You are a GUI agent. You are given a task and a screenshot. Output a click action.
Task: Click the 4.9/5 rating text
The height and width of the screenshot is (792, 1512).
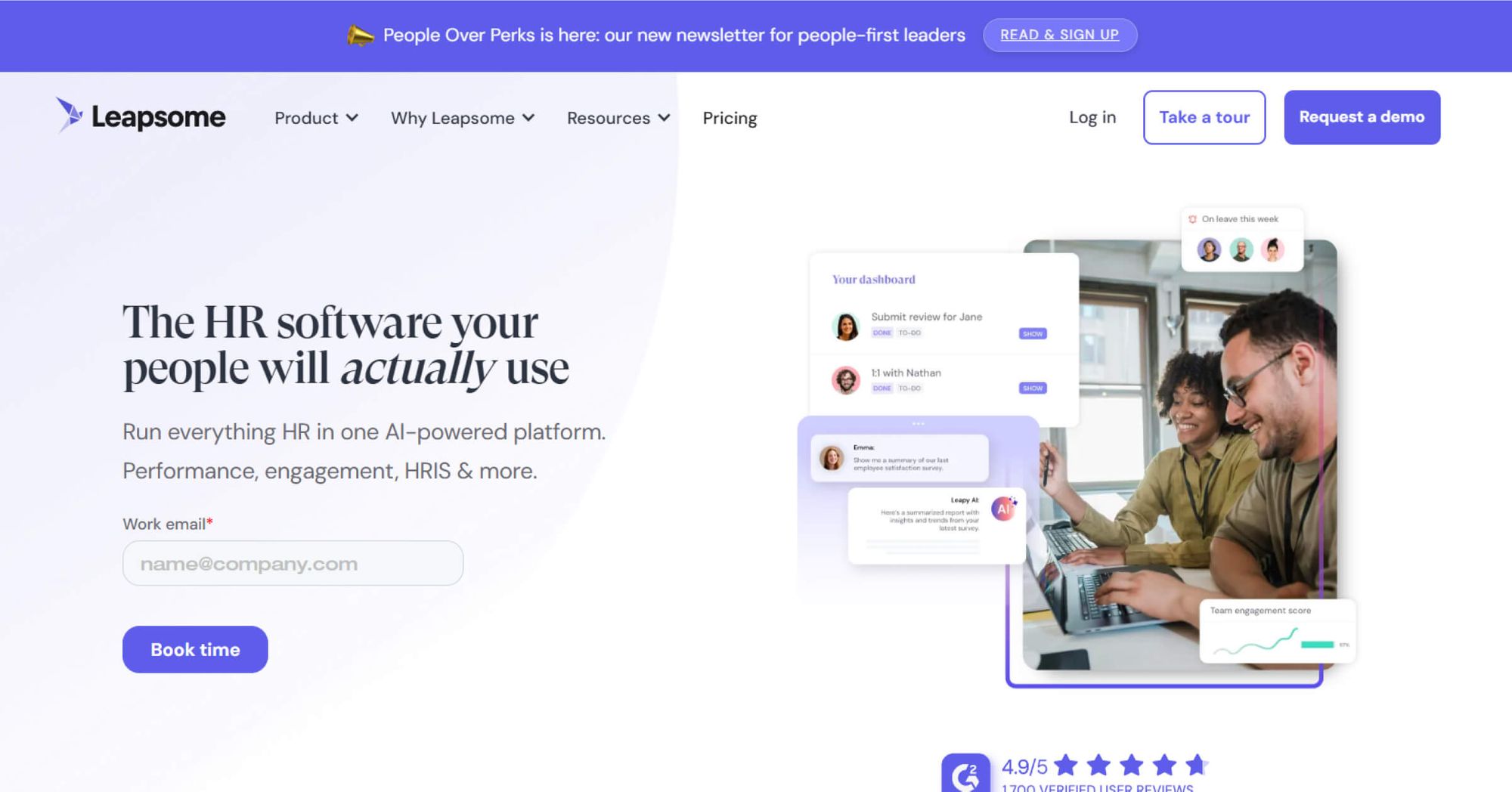click(x=1024, y=766)
